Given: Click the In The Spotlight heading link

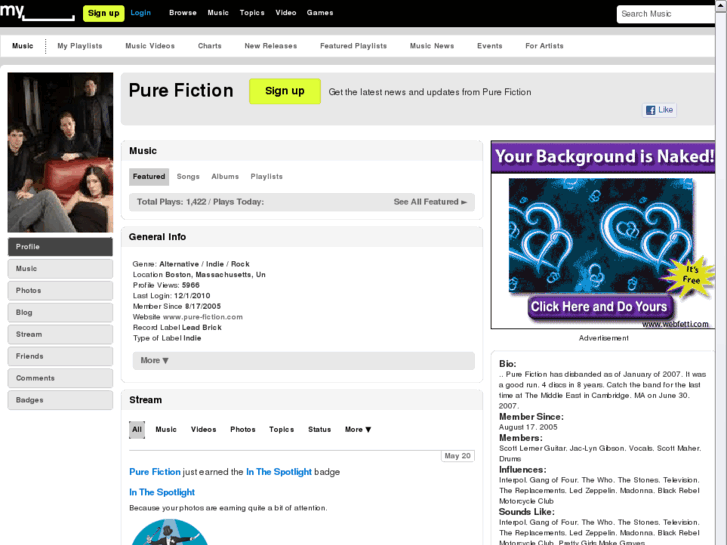Looking at the screenshot, I should 162,492.
